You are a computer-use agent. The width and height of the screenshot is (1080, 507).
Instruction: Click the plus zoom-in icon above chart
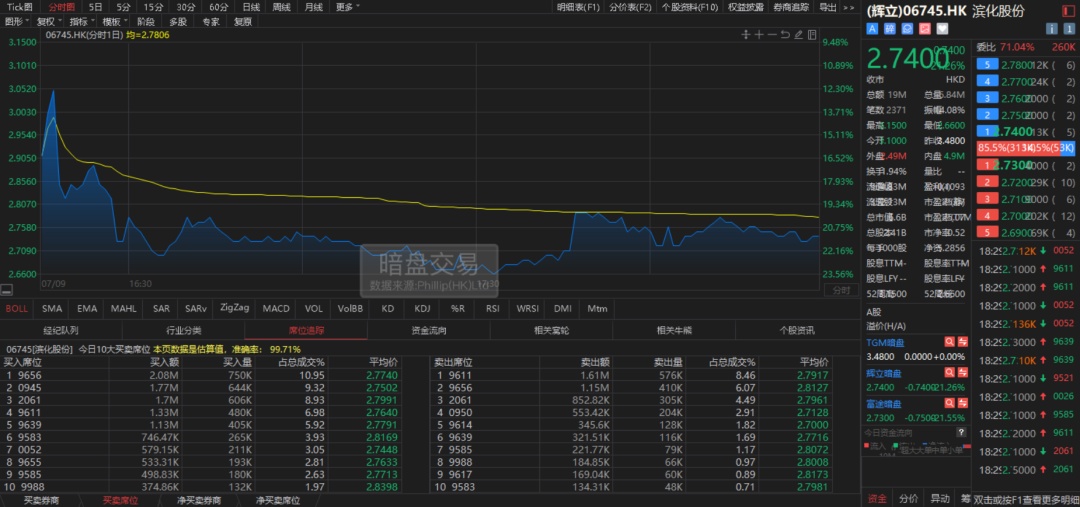tap(758, 34)
